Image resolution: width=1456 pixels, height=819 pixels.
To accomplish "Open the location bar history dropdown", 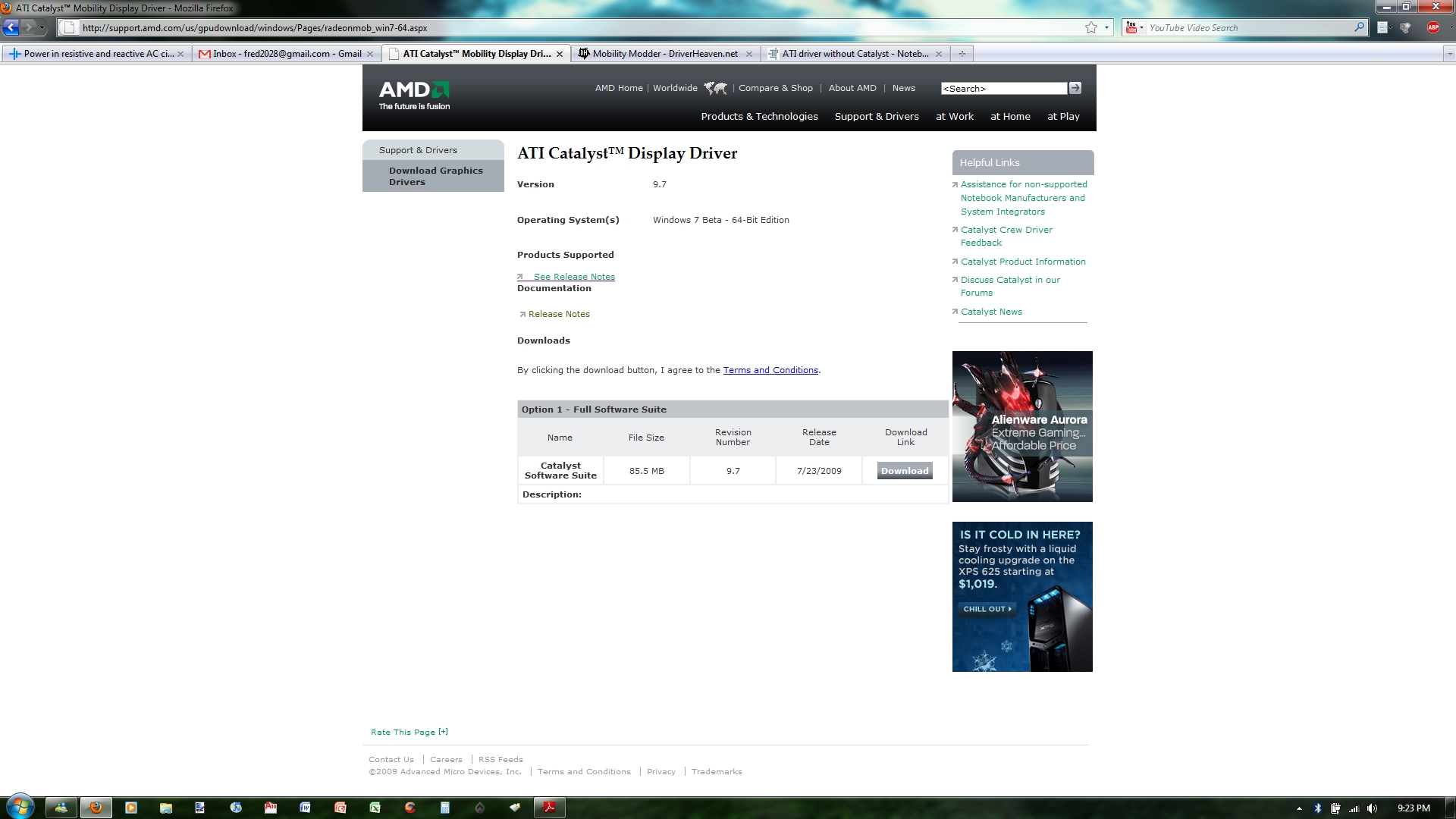I will [x=1106, y=28].
